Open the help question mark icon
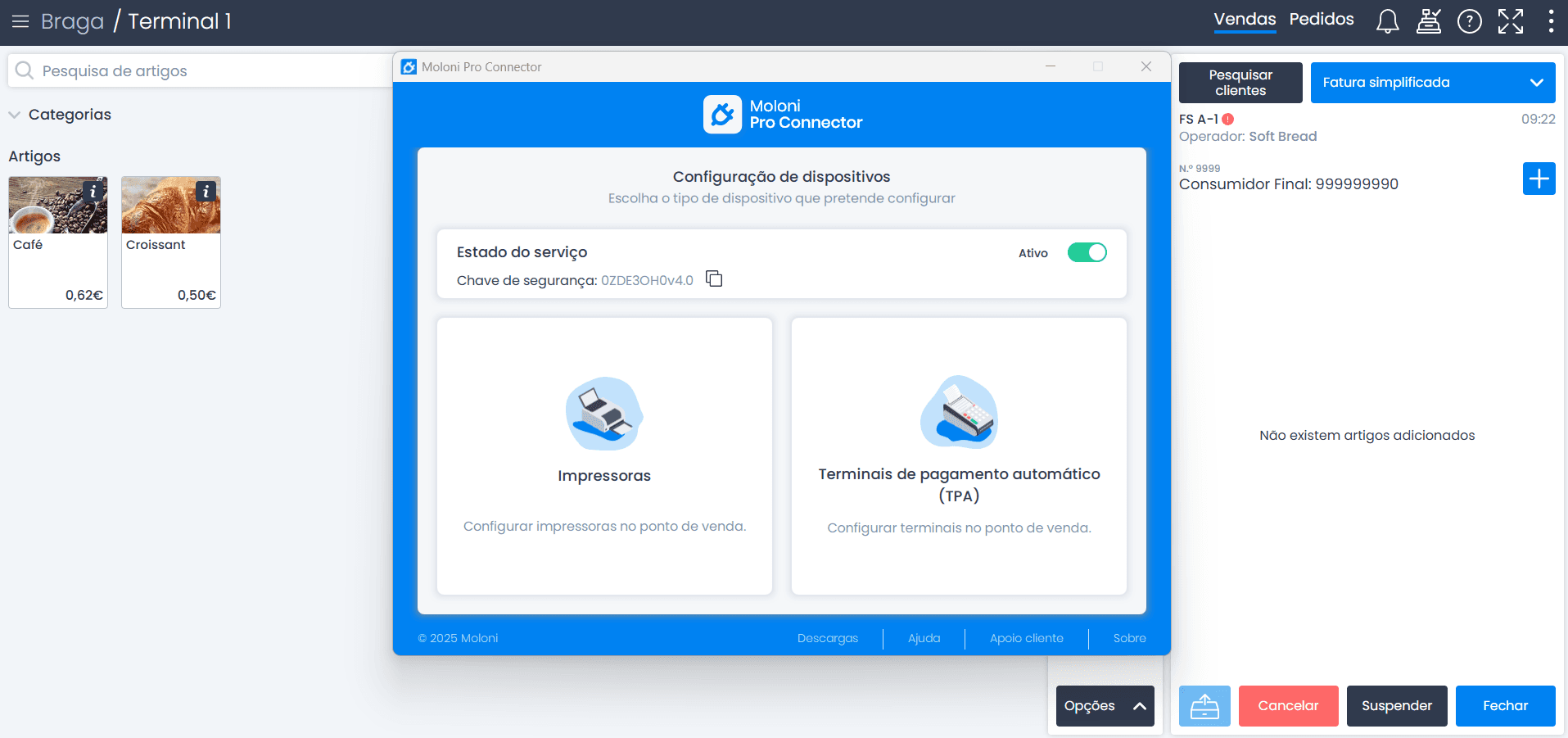 1470,21
